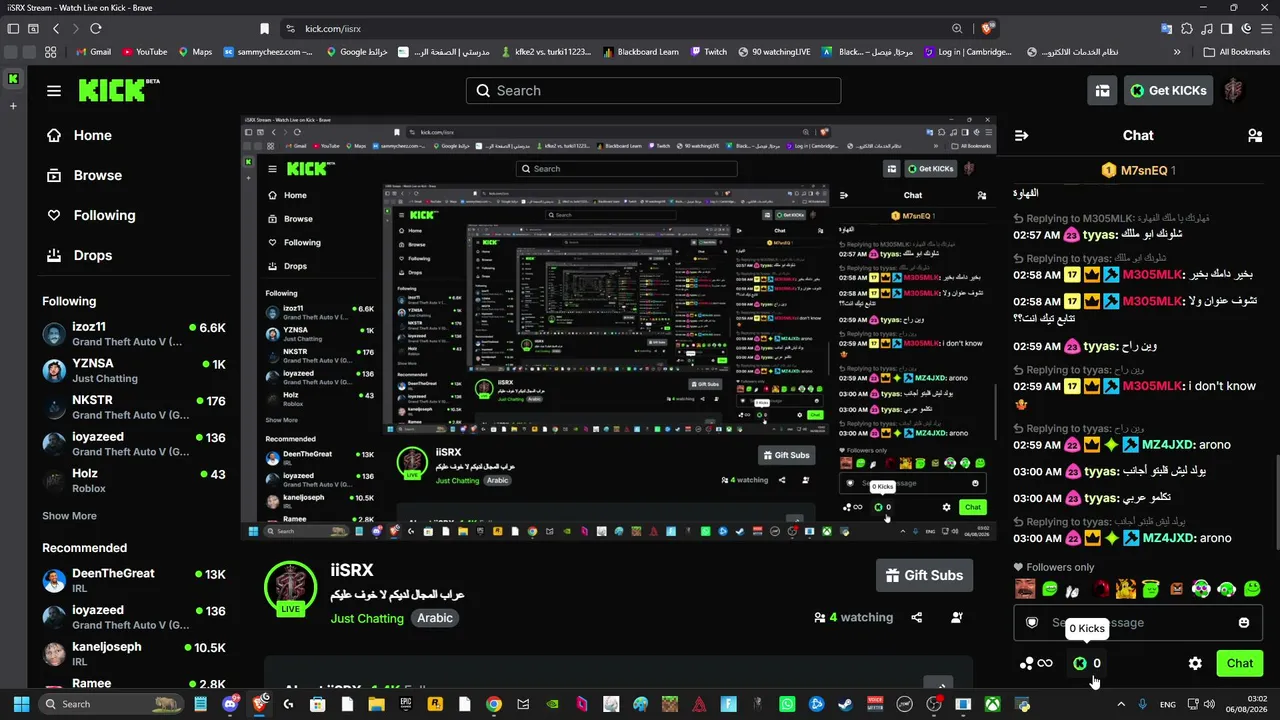Click MZ4JXD username in the last message
1280x720 pixels.
[1169, 538]
